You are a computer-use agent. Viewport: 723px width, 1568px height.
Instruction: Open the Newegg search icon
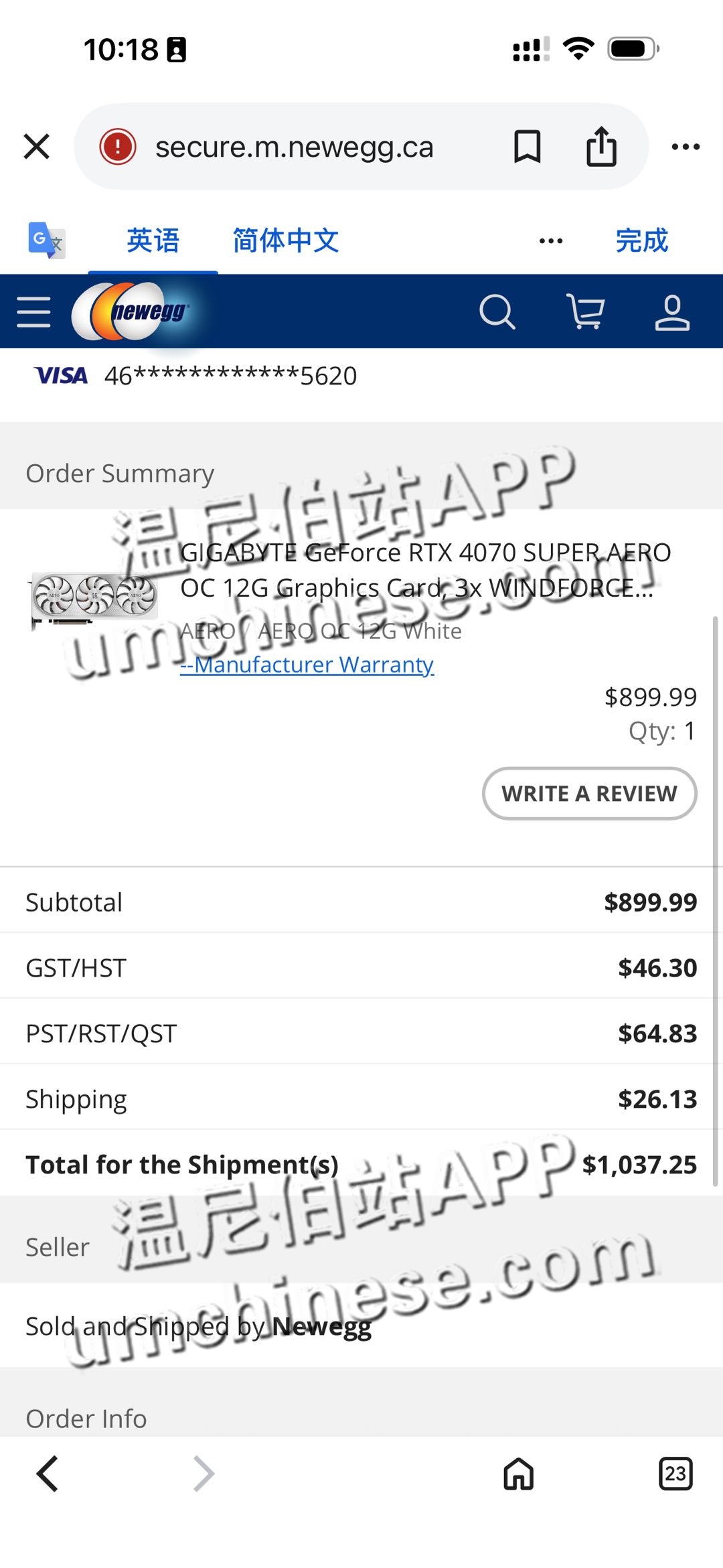coord(497,312)
